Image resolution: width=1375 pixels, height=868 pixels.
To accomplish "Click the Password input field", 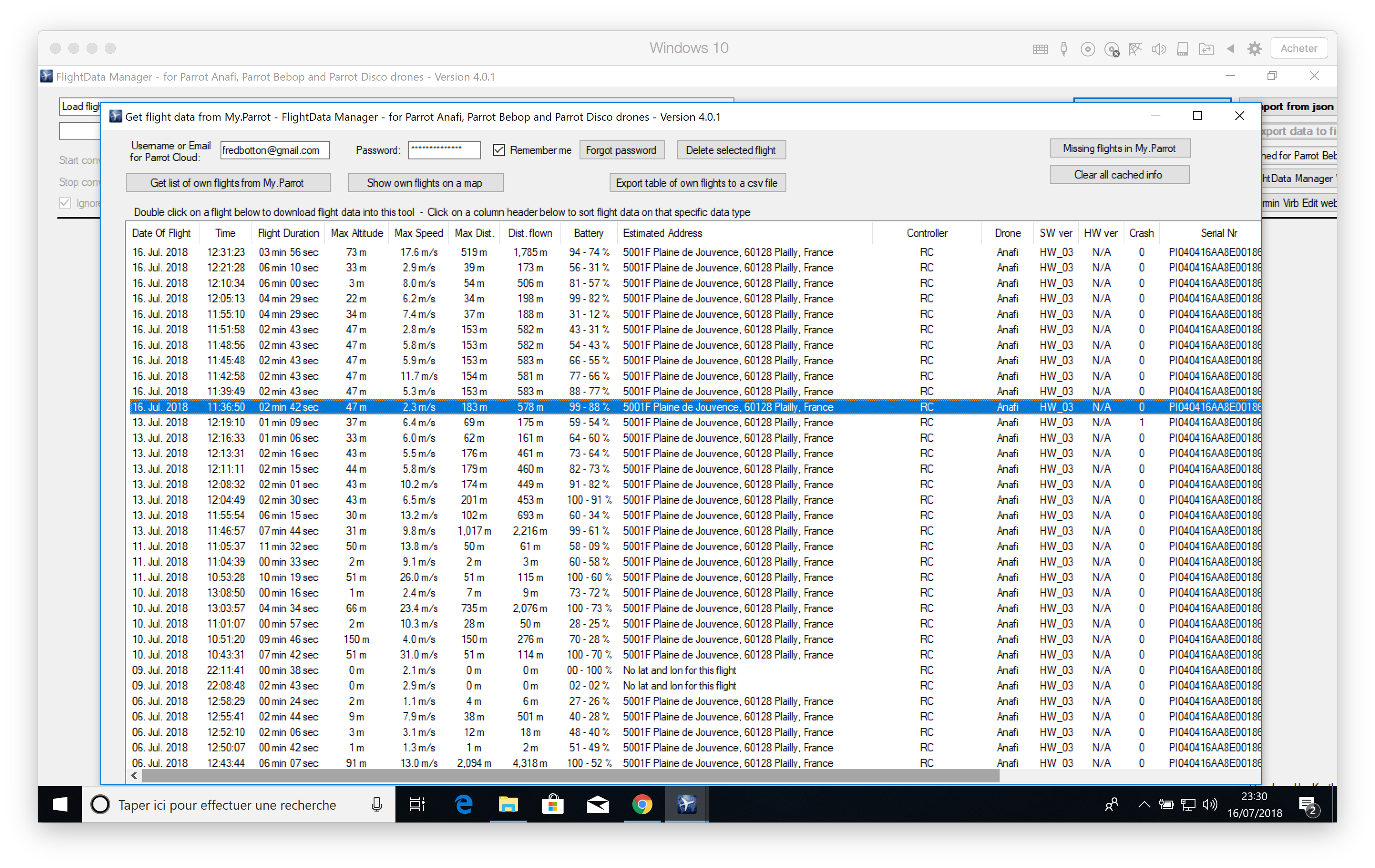I will coord(444,150).
